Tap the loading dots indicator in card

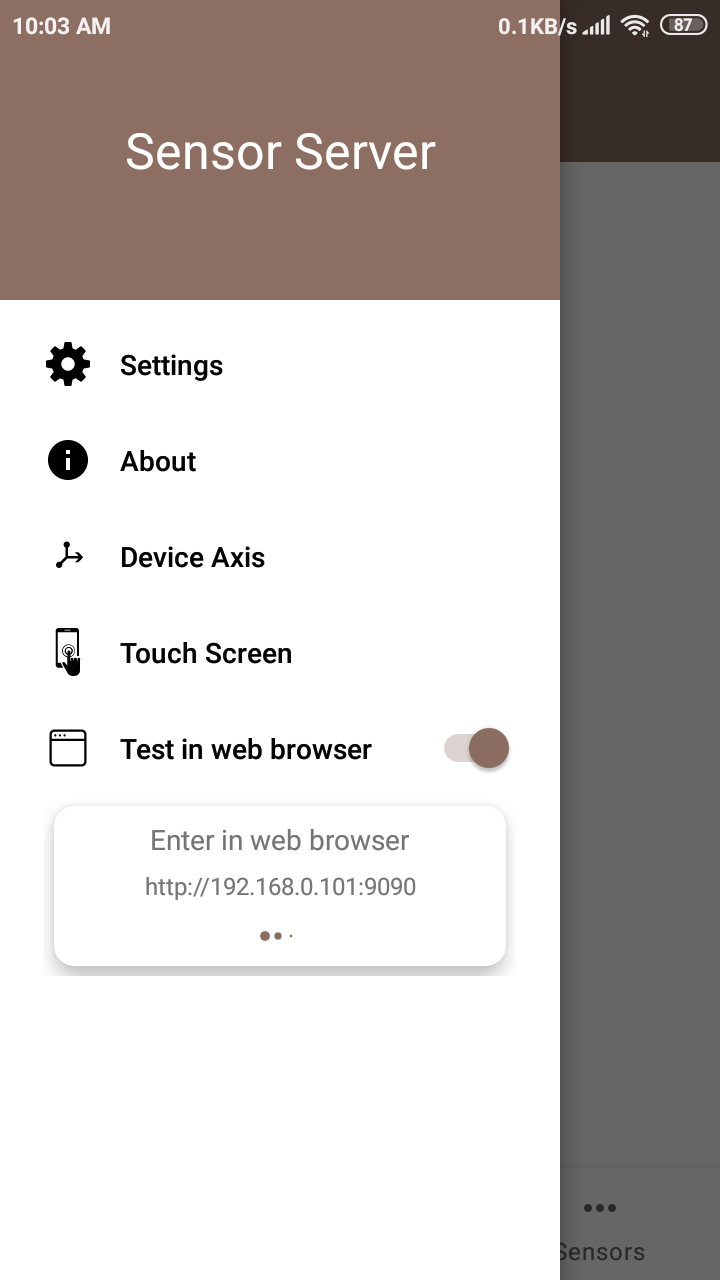click(x=276, y=936)
